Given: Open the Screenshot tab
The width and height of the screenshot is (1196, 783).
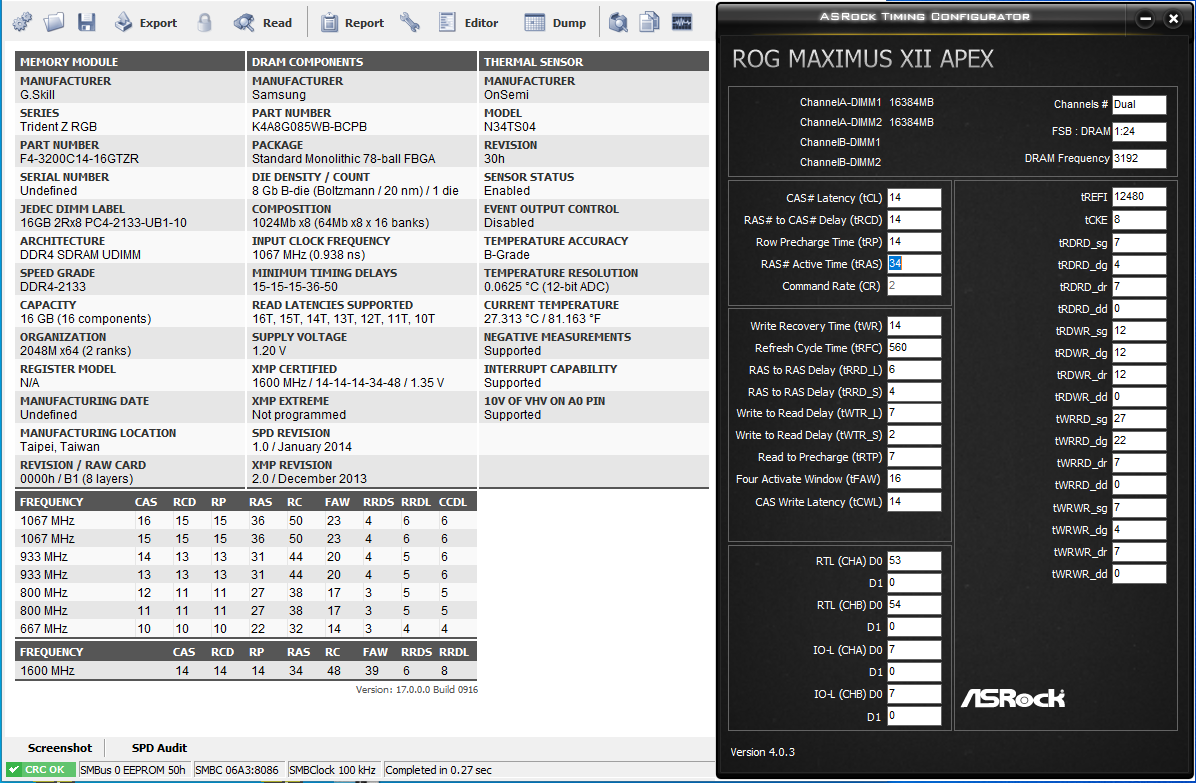Looking at the screenshot, I should pos(59,748).
